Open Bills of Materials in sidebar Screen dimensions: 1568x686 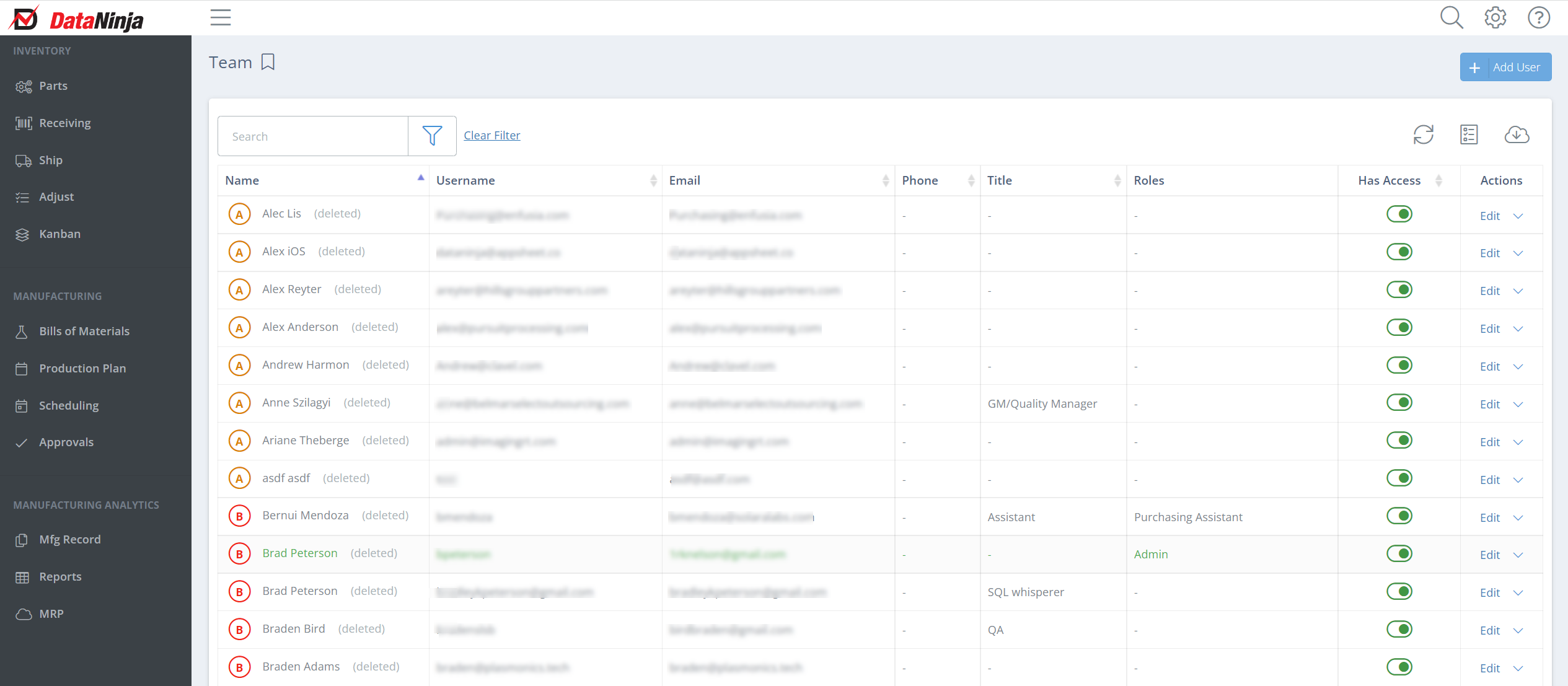(84, 331)
